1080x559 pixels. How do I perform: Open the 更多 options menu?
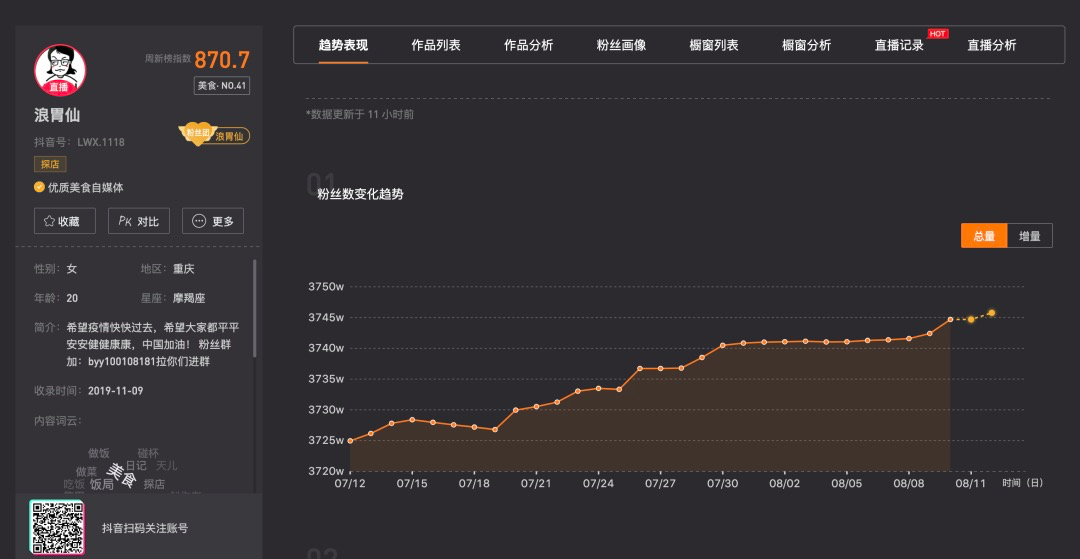point(212,221)
